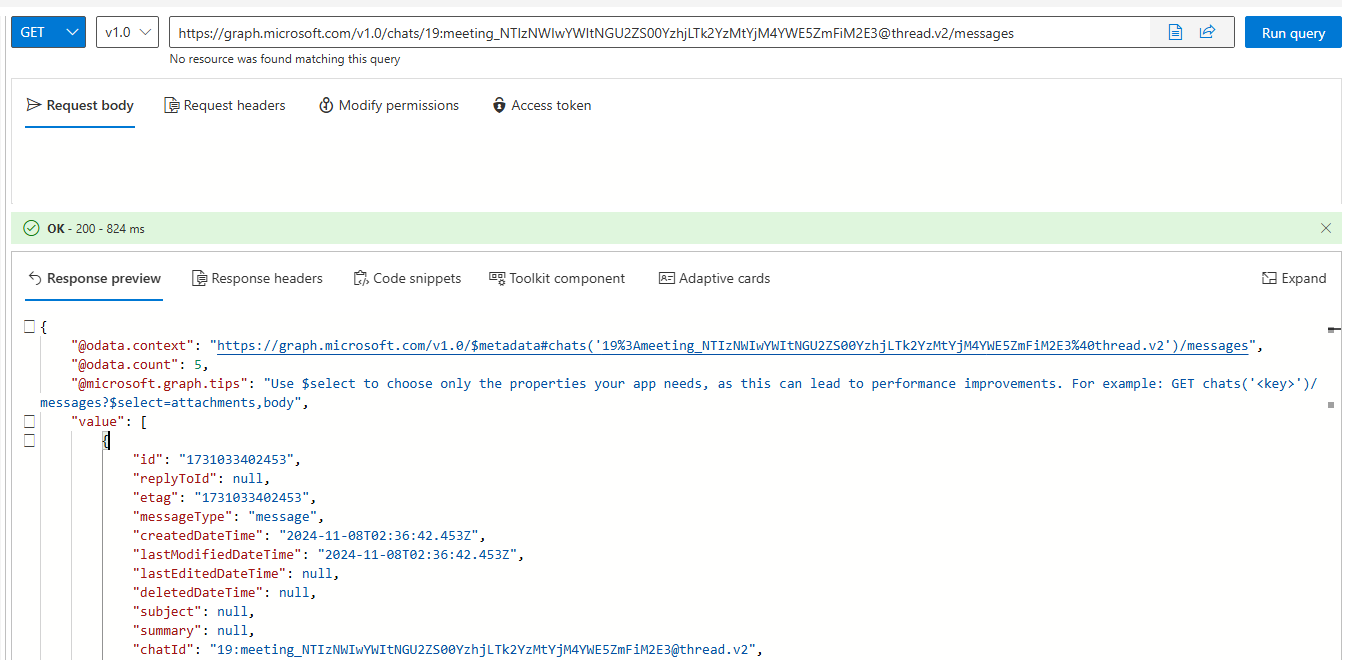
Task: Click the Toolkit component icon
Action: point(495,278)
